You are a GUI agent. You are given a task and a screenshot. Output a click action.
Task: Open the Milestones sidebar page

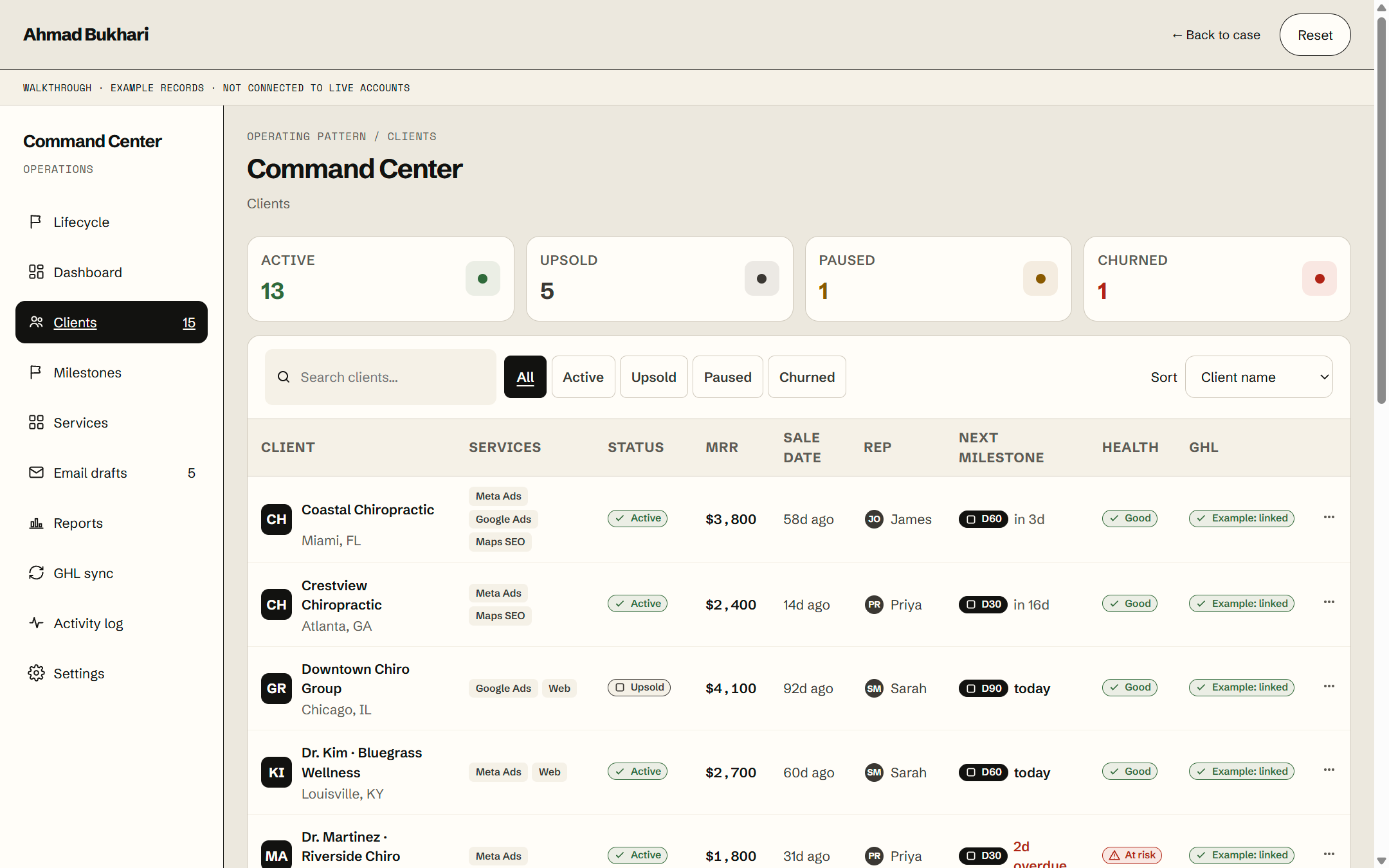(111, 372)
